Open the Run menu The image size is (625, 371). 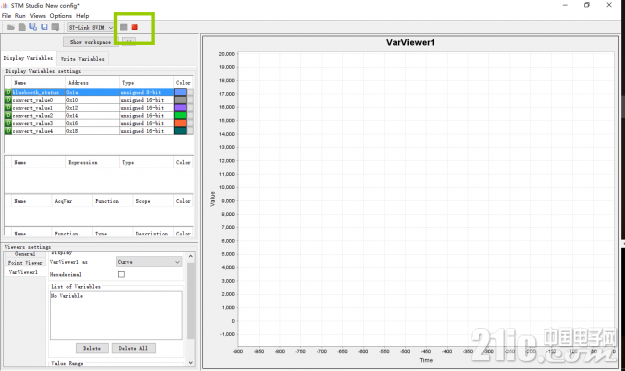pos(20,16)
